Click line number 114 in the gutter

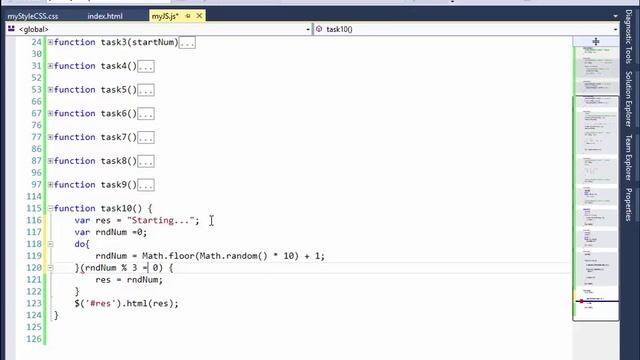(34, 196)
